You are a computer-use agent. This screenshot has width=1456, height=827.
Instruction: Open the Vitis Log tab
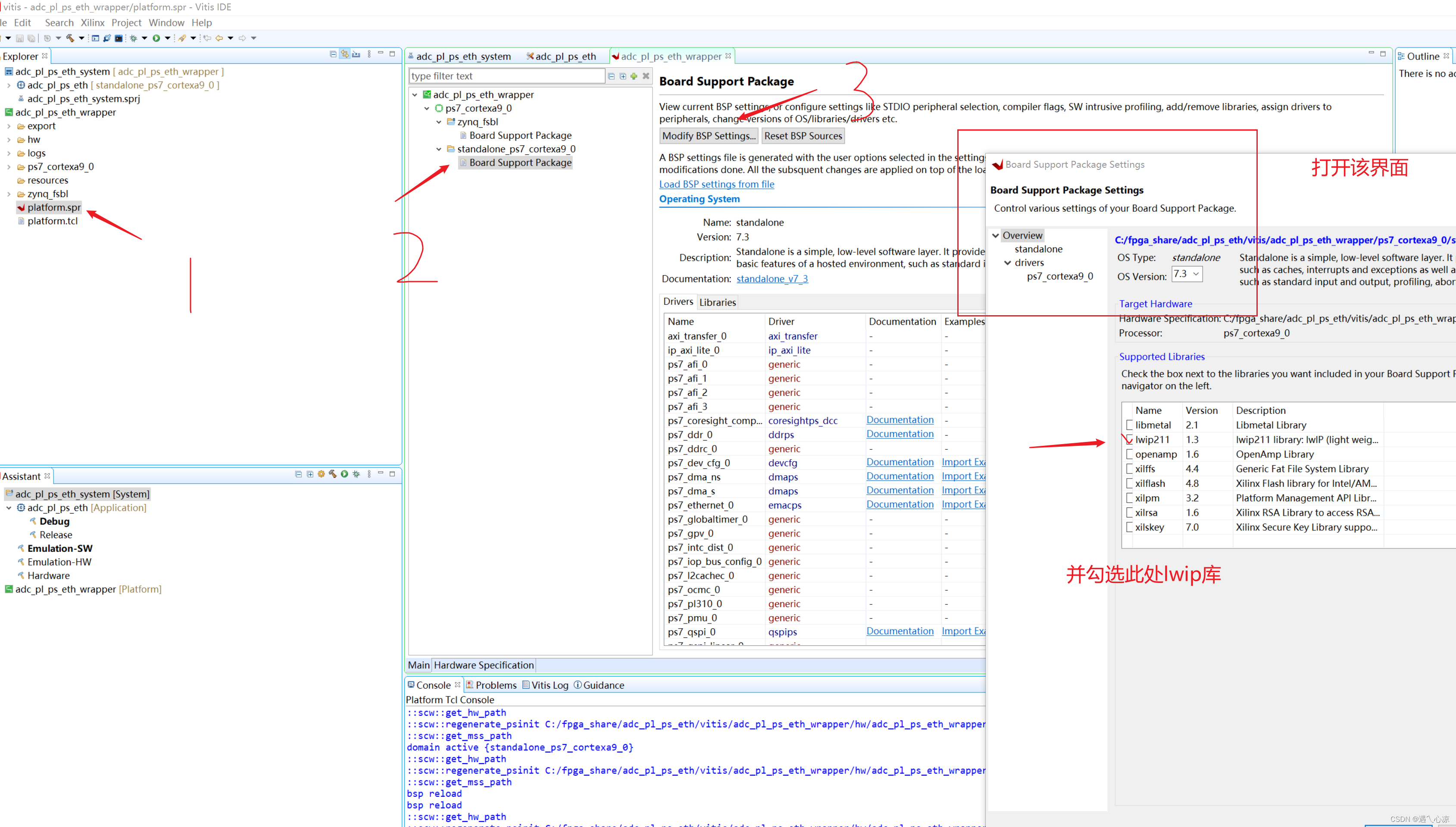(545, 685)
